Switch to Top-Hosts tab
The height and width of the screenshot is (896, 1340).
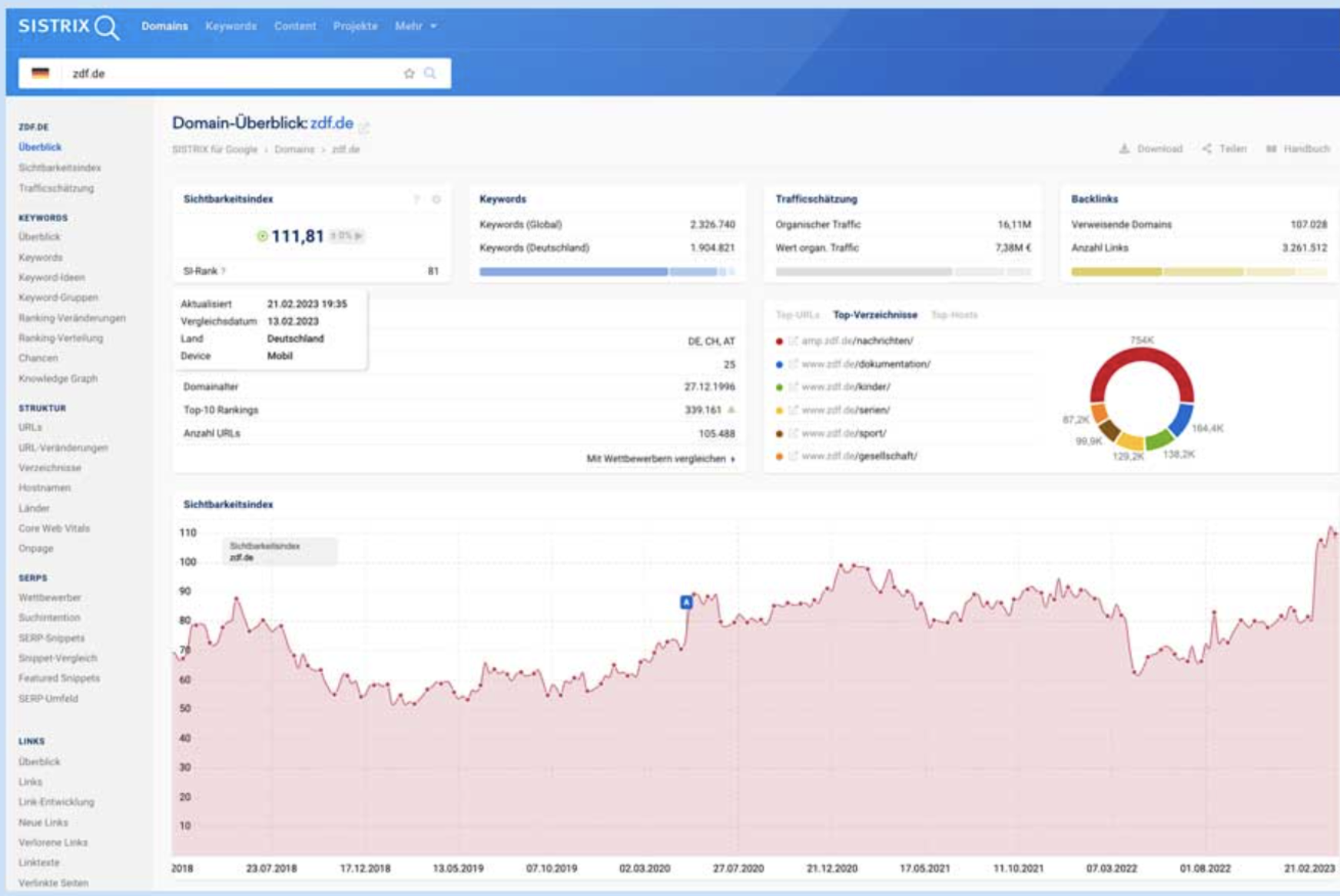[954, 315]
